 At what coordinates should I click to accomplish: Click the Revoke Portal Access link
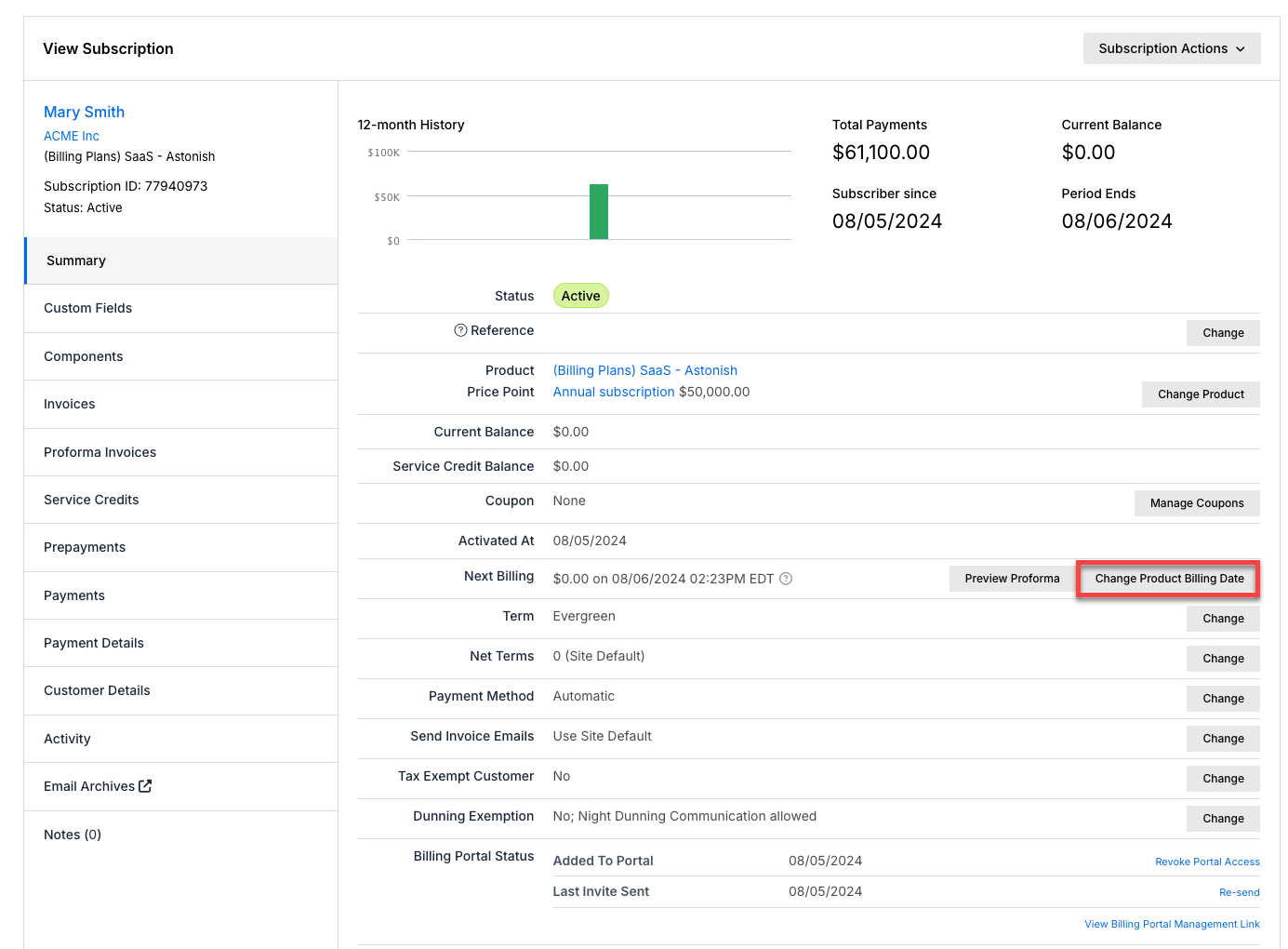1207,862
